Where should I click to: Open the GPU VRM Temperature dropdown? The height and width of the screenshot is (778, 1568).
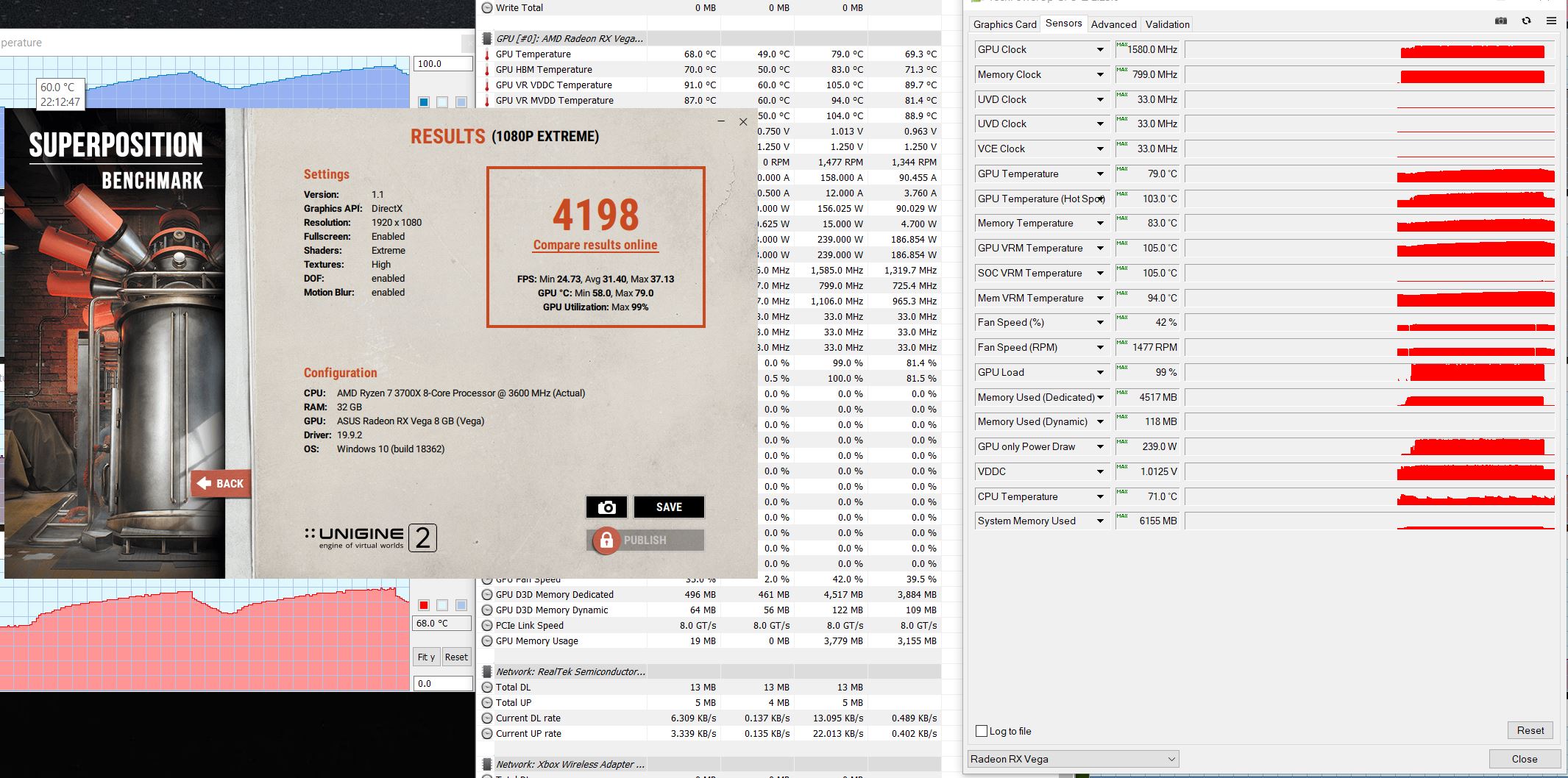pos(1100,249)
